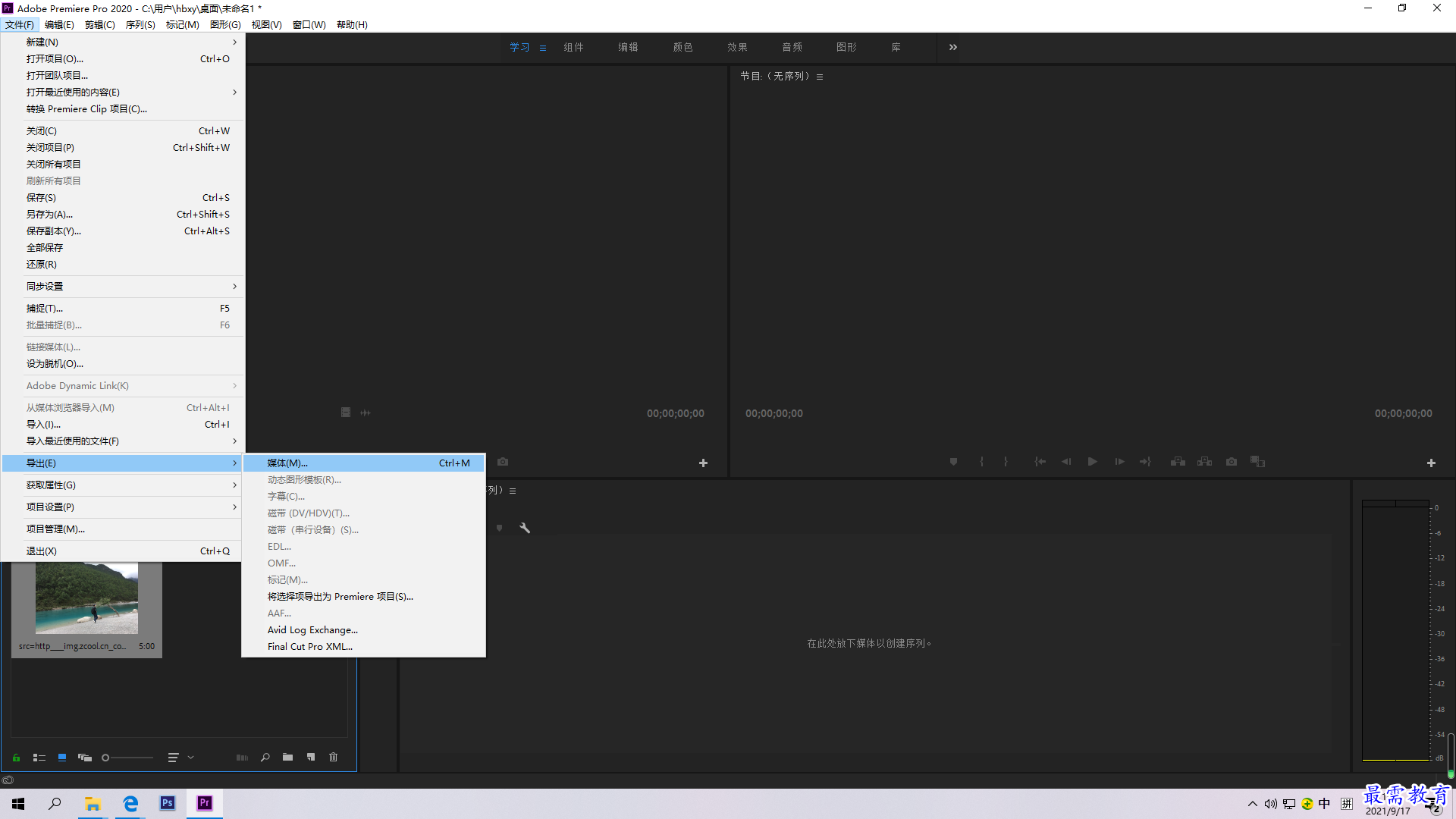Mark Out point in program monitor
The image size is (1456, 819).
pyautogui.click(x=1006, y=462)
